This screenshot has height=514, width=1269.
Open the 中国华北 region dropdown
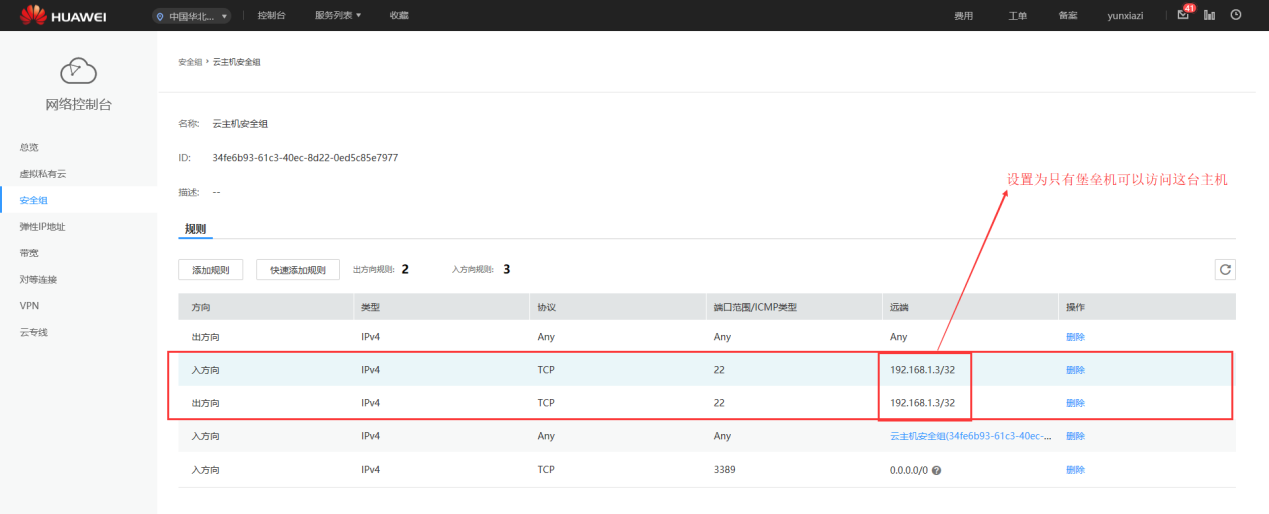pos(192,16)
